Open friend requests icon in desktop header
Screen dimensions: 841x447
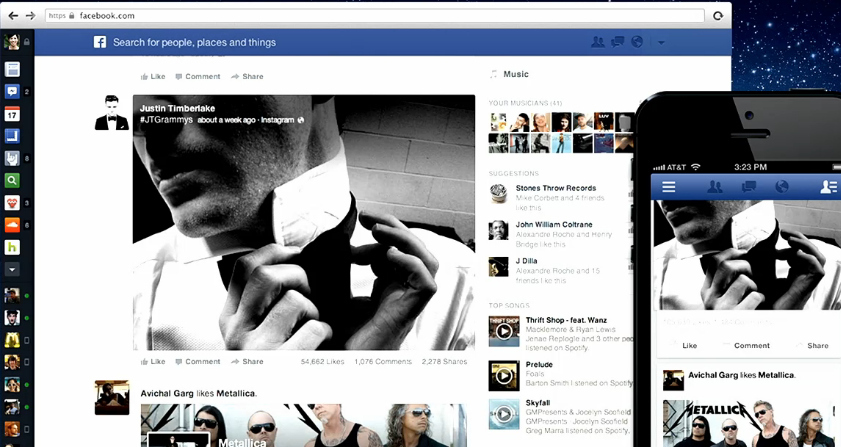coord(598,42)
